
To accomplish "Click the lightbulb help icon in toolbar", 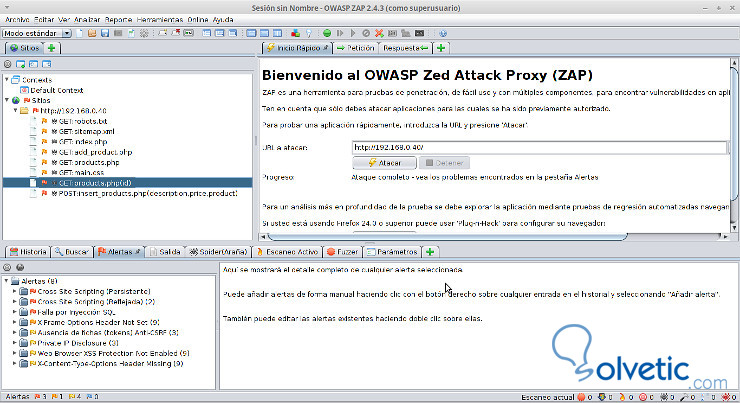I will pyautogui.click(x=309, y=33).
